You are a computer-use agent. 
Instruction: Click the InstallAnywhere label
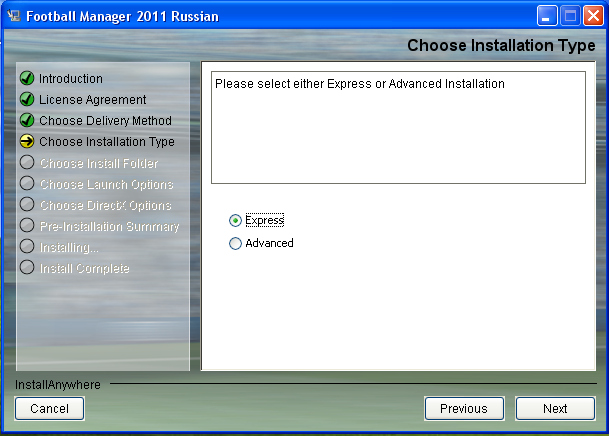pyautogui.click(x=58, y=385)
